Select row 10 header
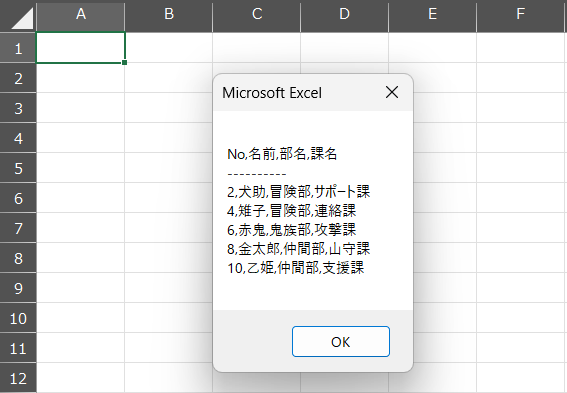The height and width of the screenshot is (393, 567). [x=18, y=318]
